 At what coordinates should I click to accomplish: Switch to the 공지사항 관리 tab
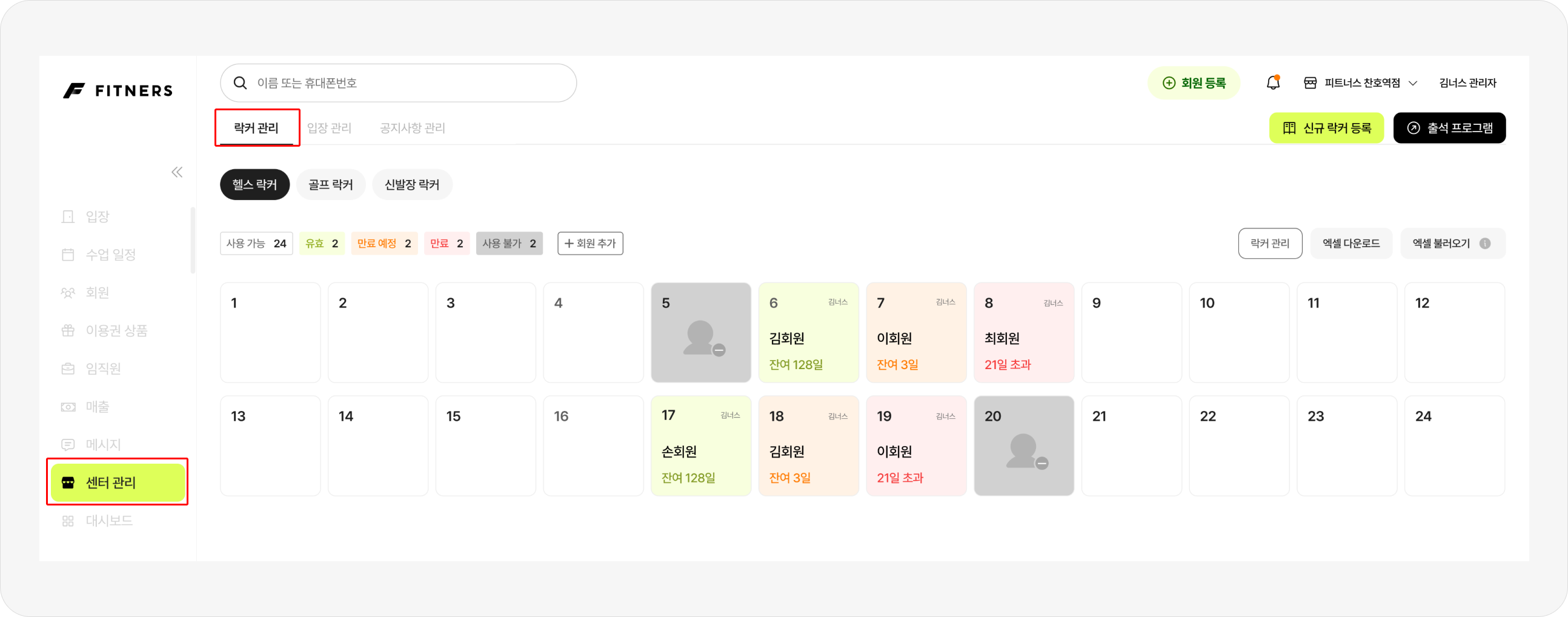[x=413, y=128]
